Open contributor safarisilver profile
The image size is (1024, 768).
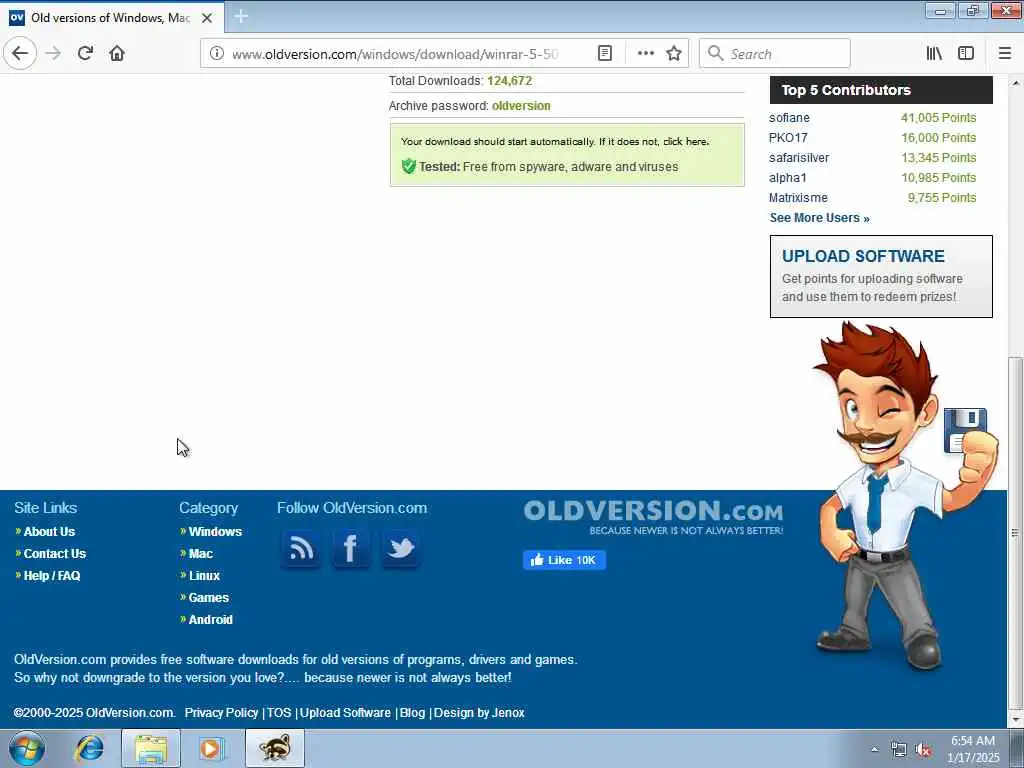pyautogui.click(x=799, y=158)
